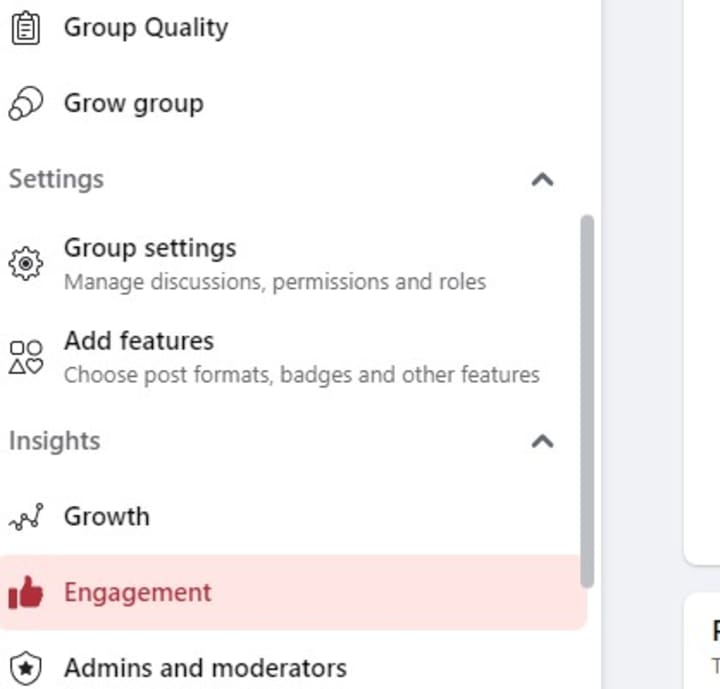The width and height of the screenshot is (720, 689).
Task: Open Admins and moderators insights label
Action: [205, 668]
